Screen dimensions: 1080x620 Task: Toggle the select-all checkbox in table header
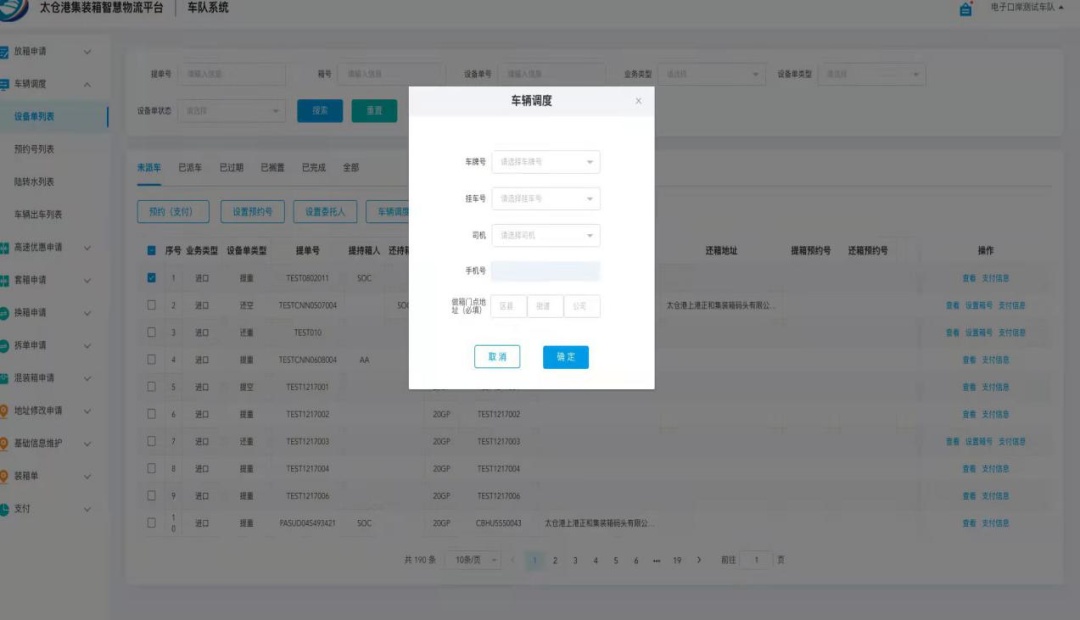pyautogui.click(x=152, y=251)
